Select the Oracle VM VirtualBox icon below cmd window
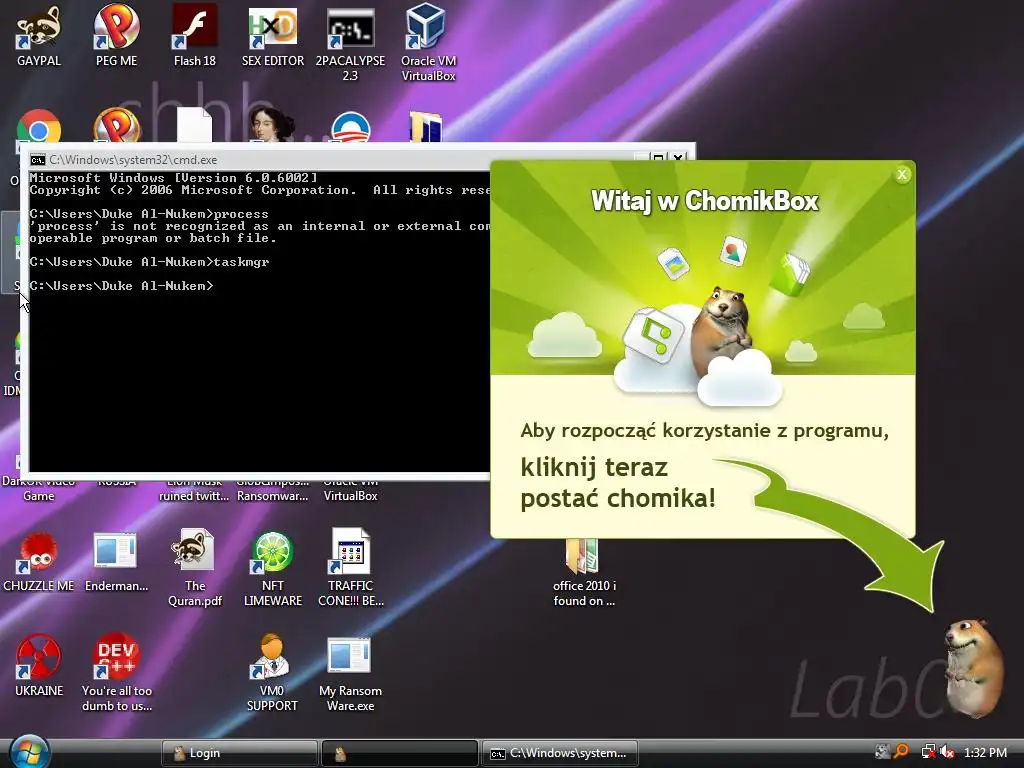 pyautogui.click(x=351, y=491)
